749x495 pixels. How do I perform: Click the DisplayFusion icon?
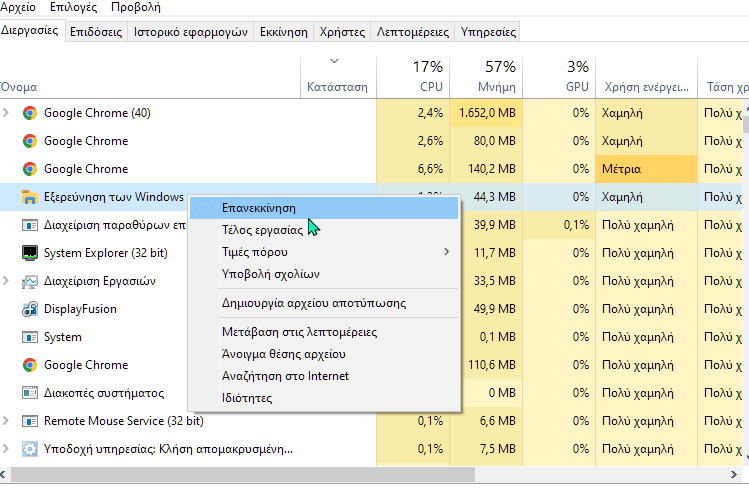click(x=30, y=309)
